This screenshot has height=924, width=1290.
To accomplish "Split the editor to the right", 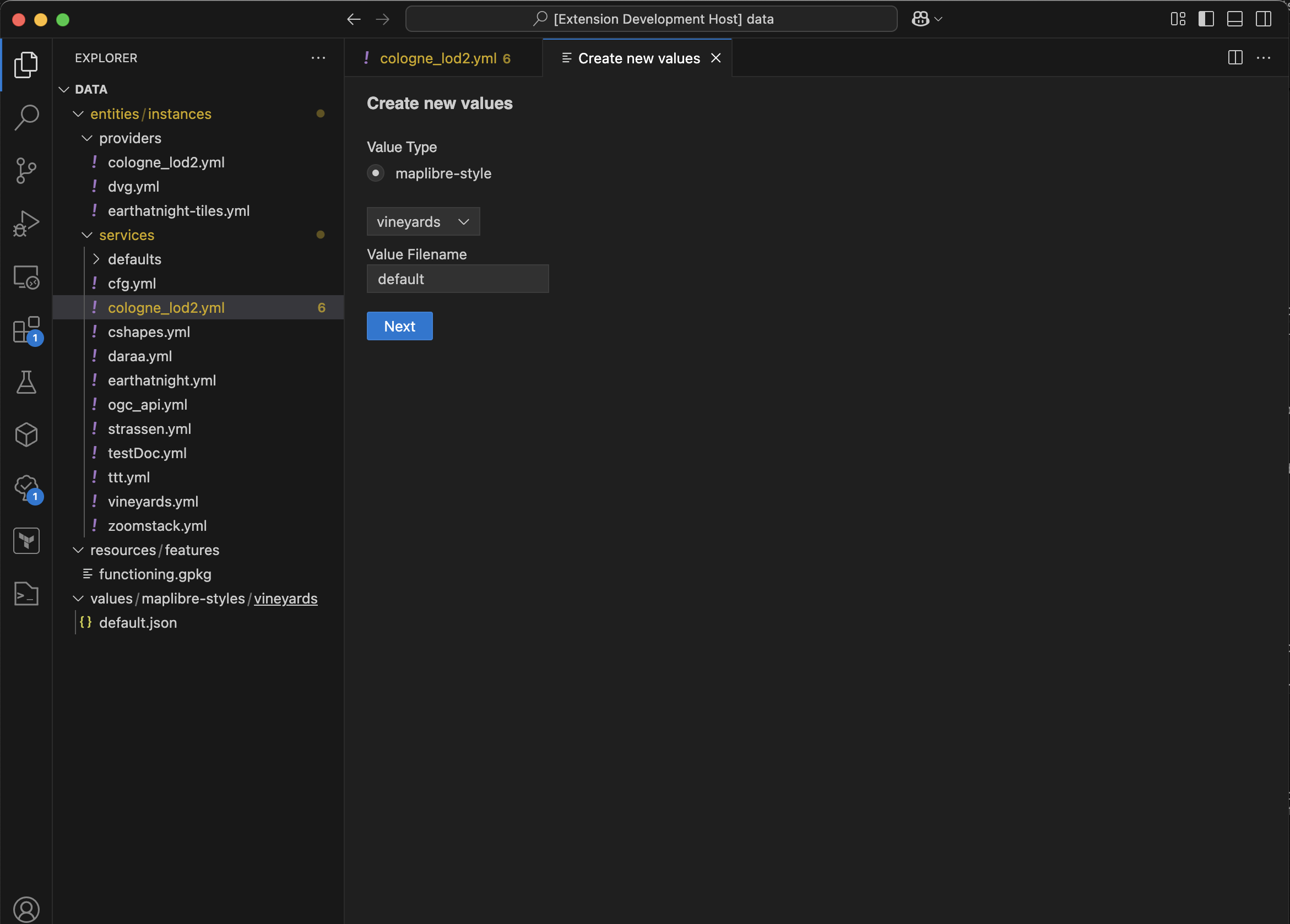I will pos(1235,58).
